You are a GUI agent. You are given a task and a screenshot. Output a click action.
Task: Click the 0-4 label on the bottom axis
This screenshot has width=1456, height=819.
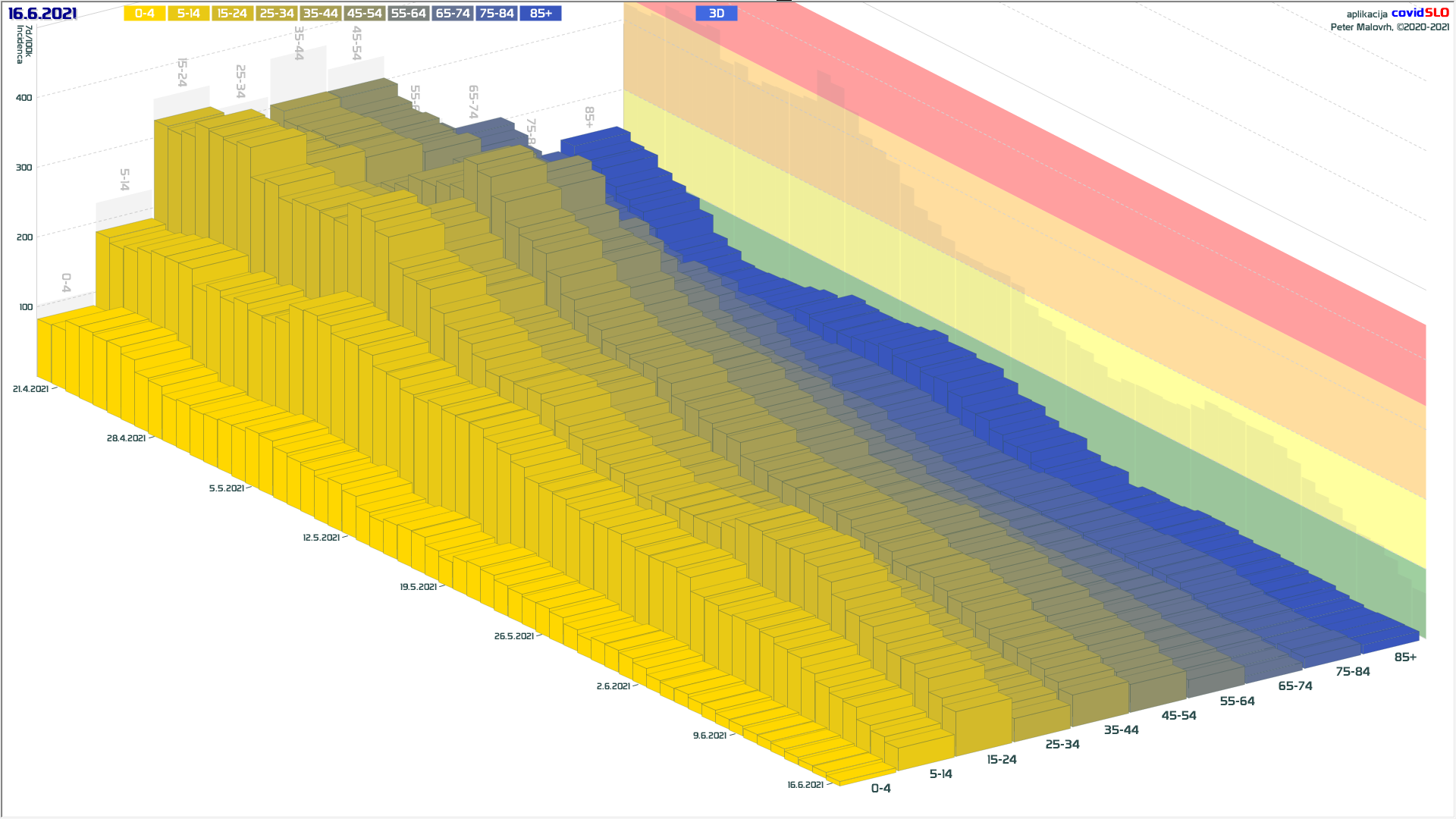coord(880,789)
